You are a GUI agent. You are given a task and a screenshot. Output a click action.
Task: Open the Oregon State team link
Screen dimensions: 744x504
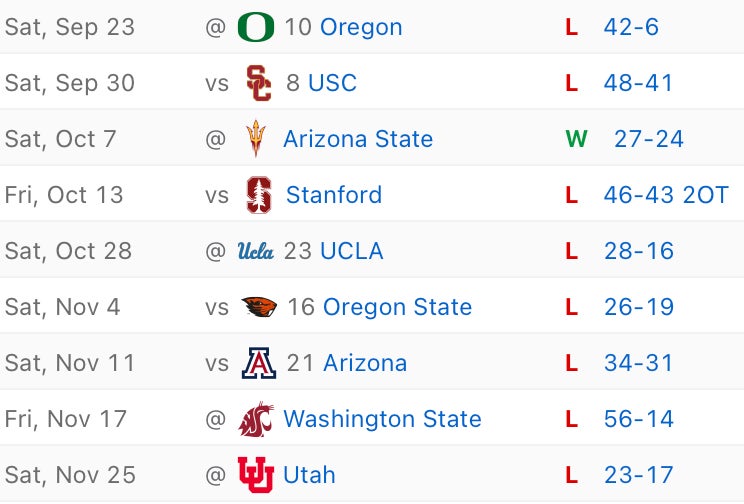397,307
